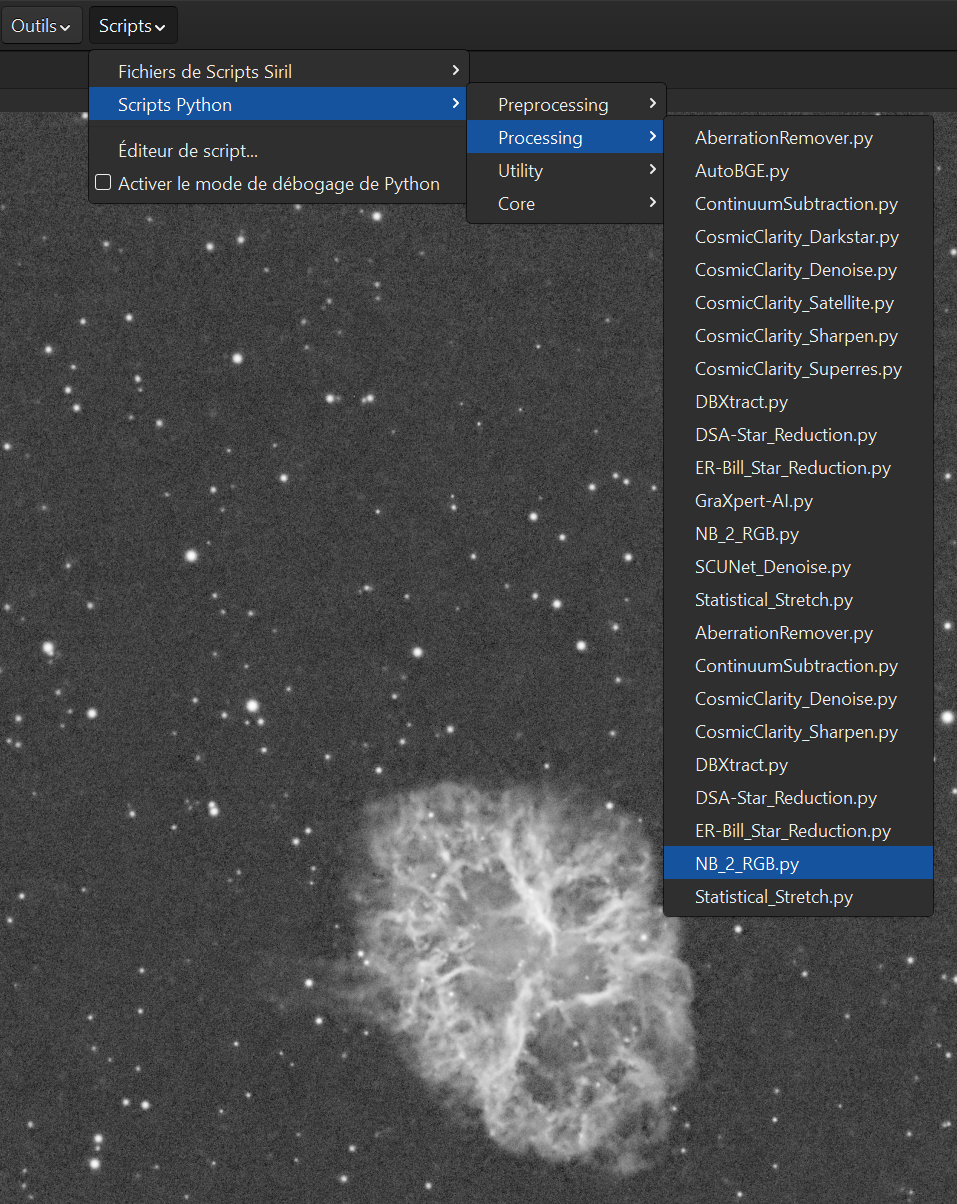
Task: Open the Scripts Python submenu
Action: pos(279,104)
